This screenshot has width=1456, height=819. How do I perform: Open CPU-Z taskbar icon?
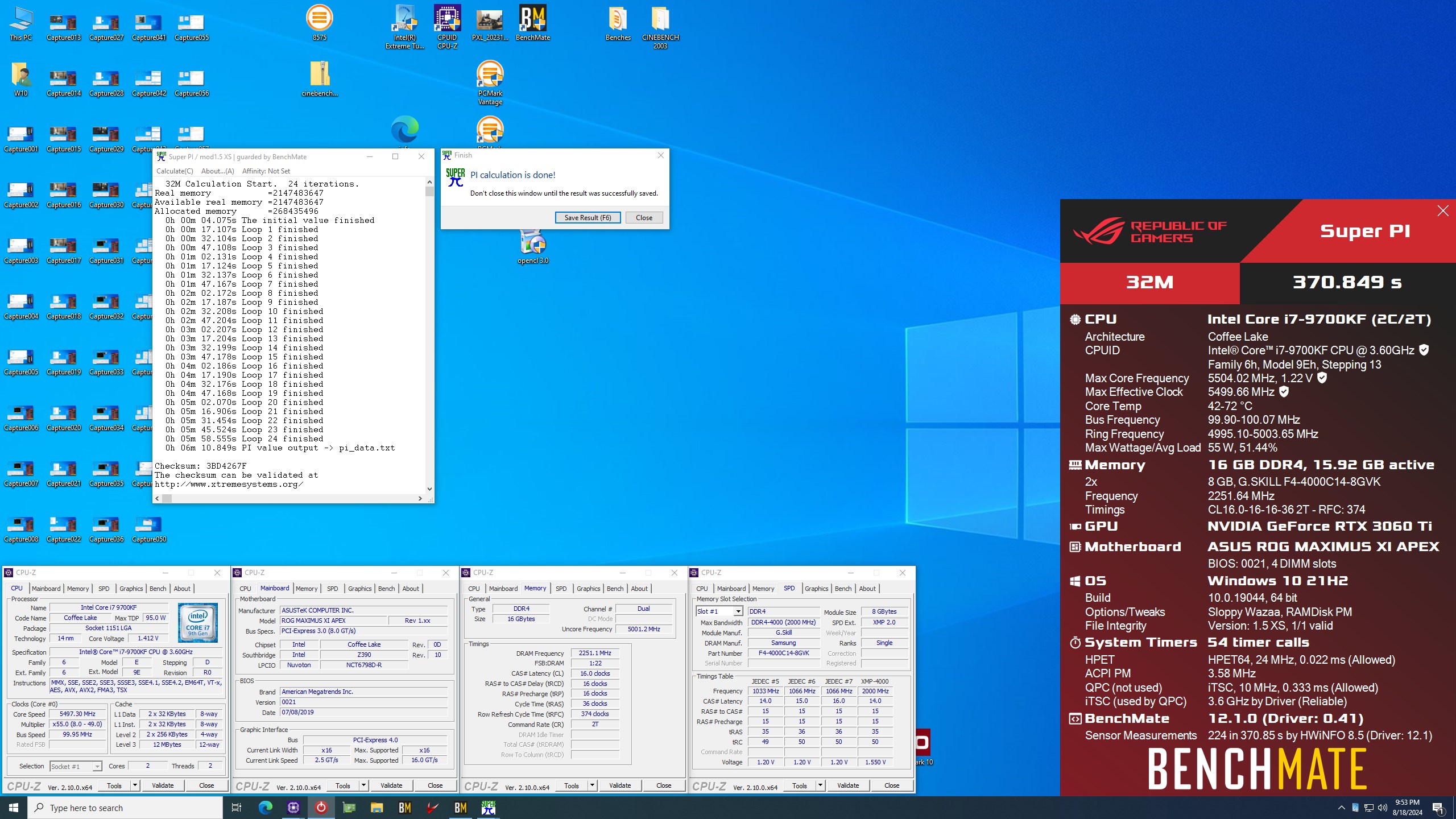coord(293,808)
